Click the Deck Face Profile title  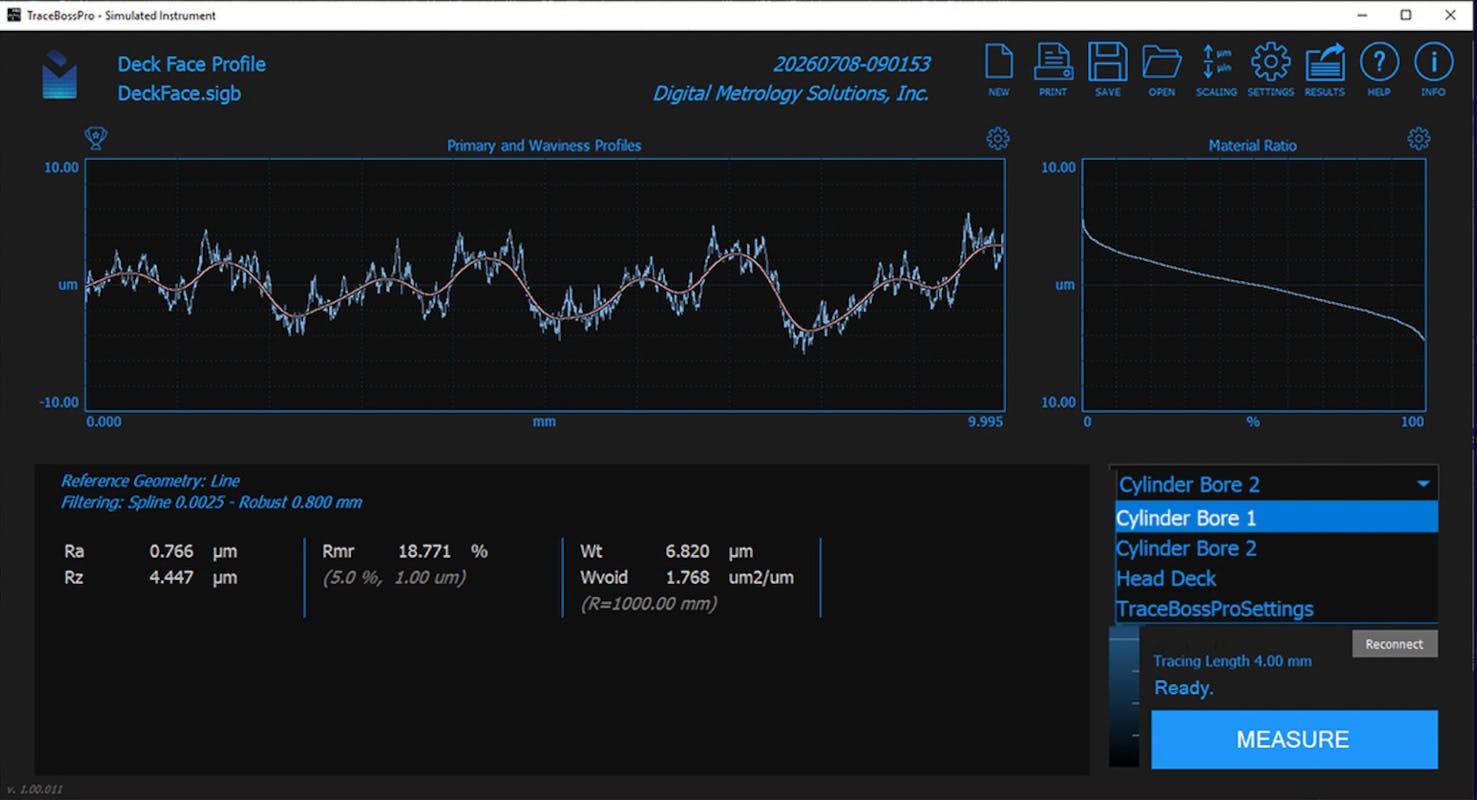pos(192,64)
